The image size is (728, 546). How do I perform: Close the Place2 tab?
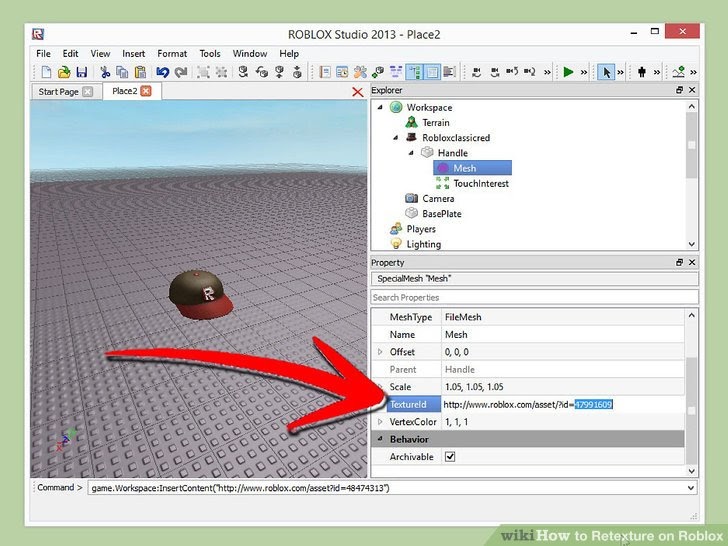coord(146,91)
